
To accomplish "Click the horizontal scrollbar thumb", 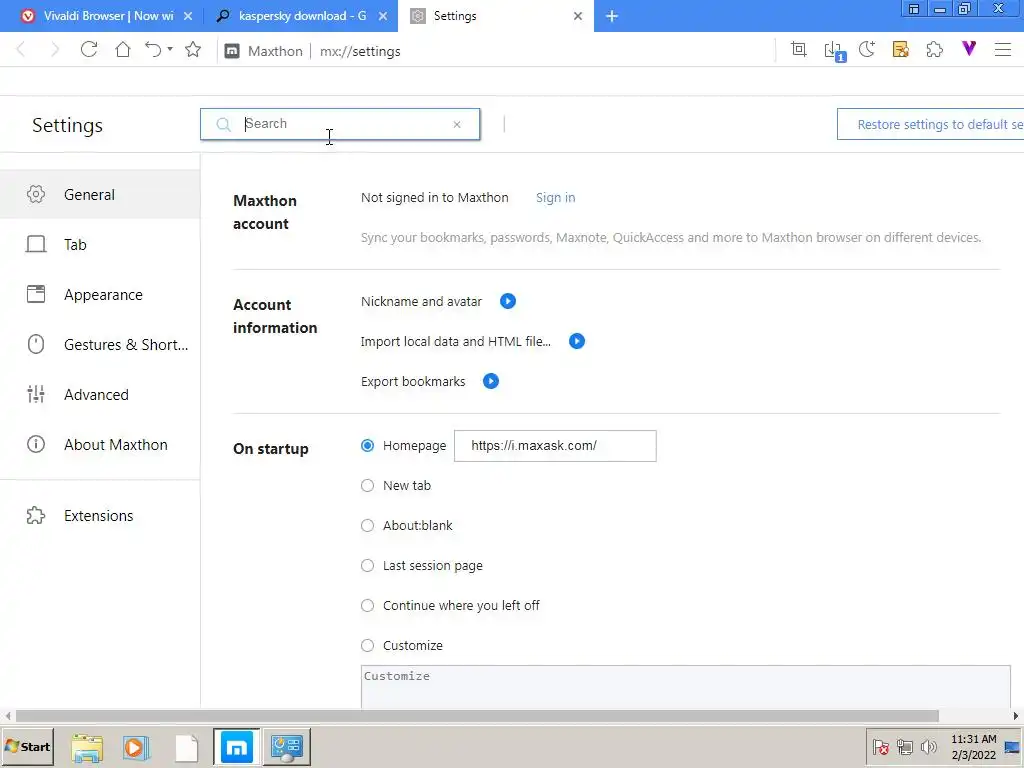I will pos(477,716).
